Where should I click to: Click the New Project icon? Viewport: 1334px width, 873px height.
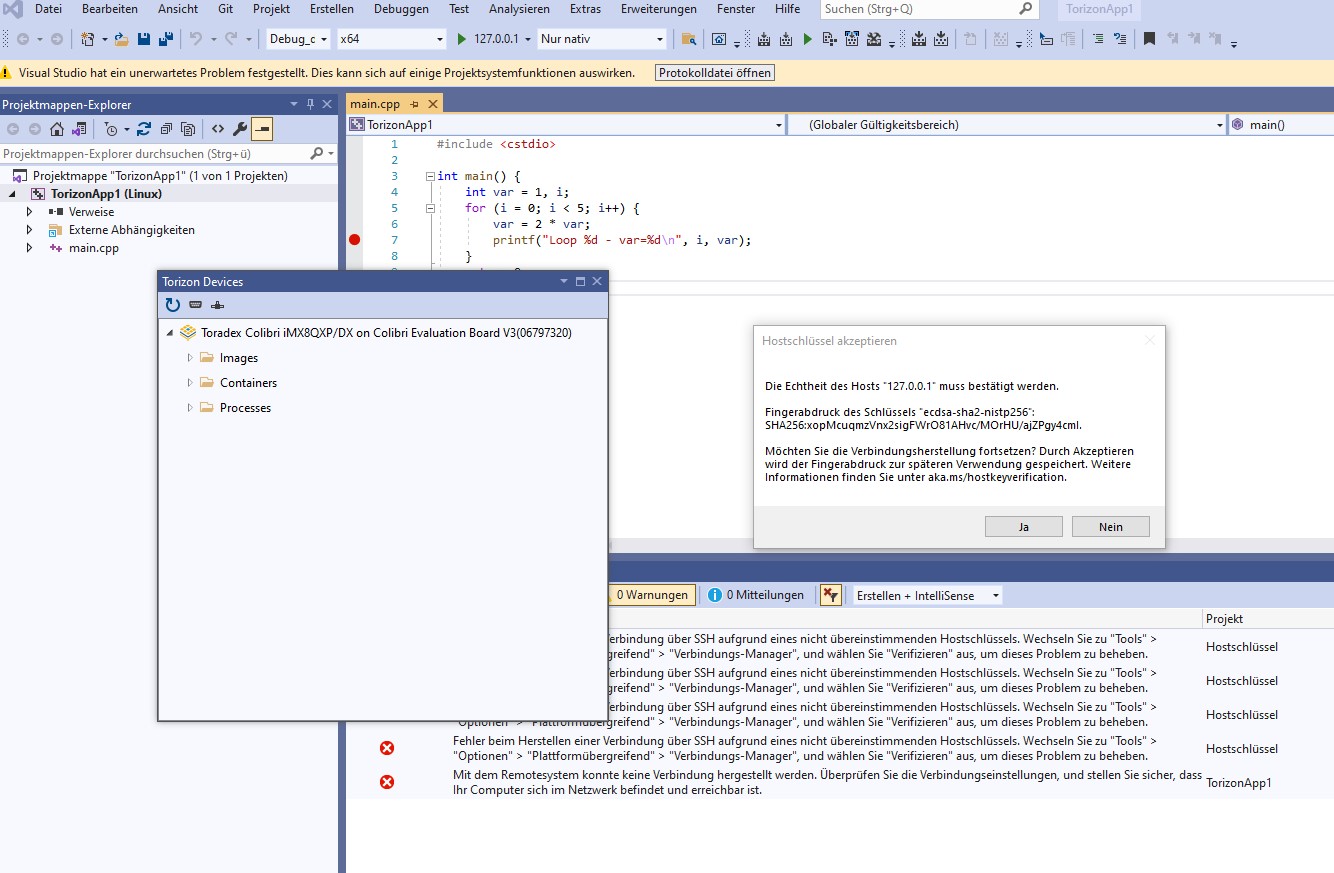point(88,39)
